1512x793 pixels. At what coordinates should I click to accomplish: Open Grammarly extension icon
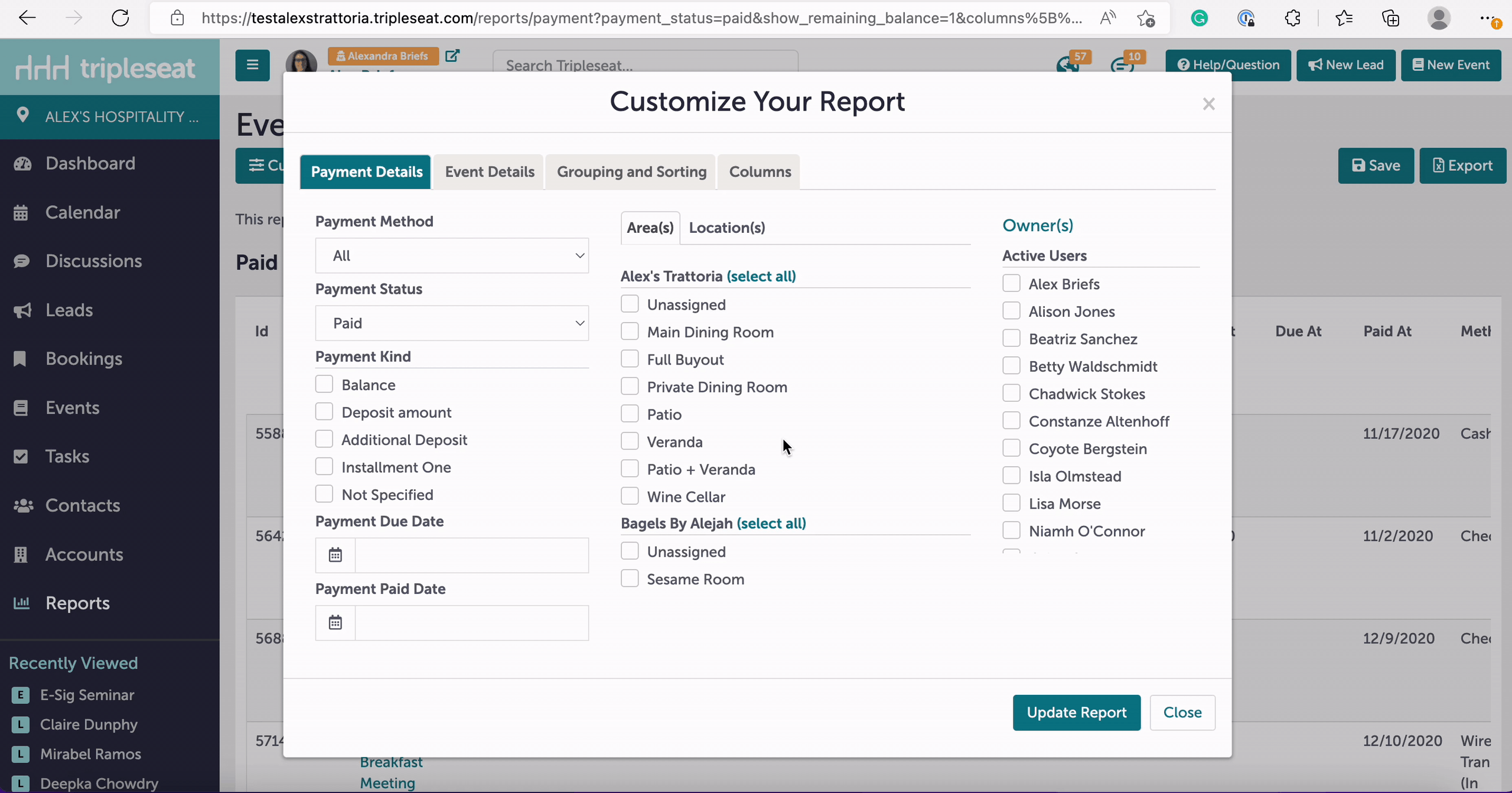[1199, 18]
